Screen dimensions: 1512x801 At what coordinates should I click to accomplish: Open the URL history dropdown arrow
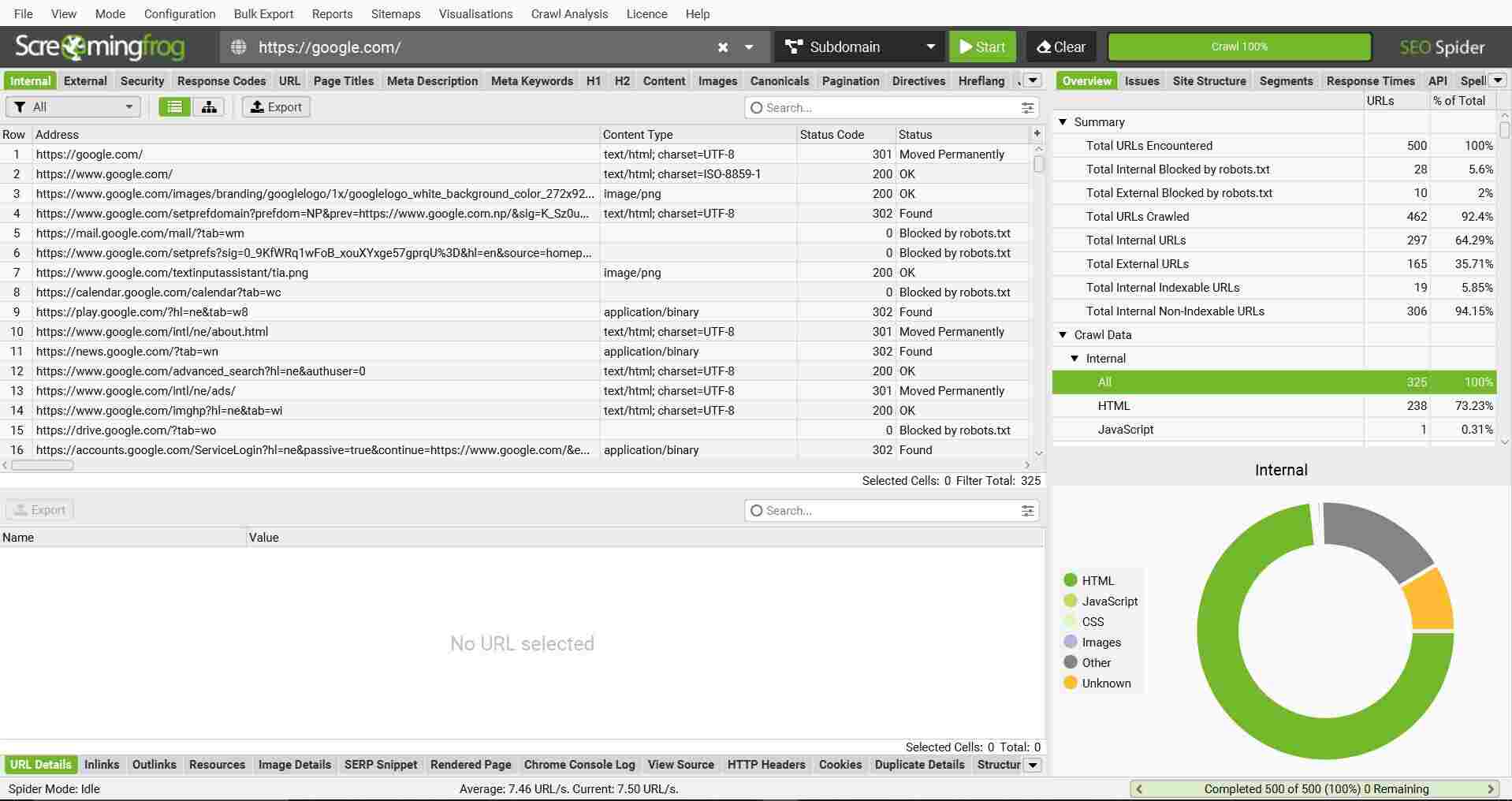coord(749,47)
